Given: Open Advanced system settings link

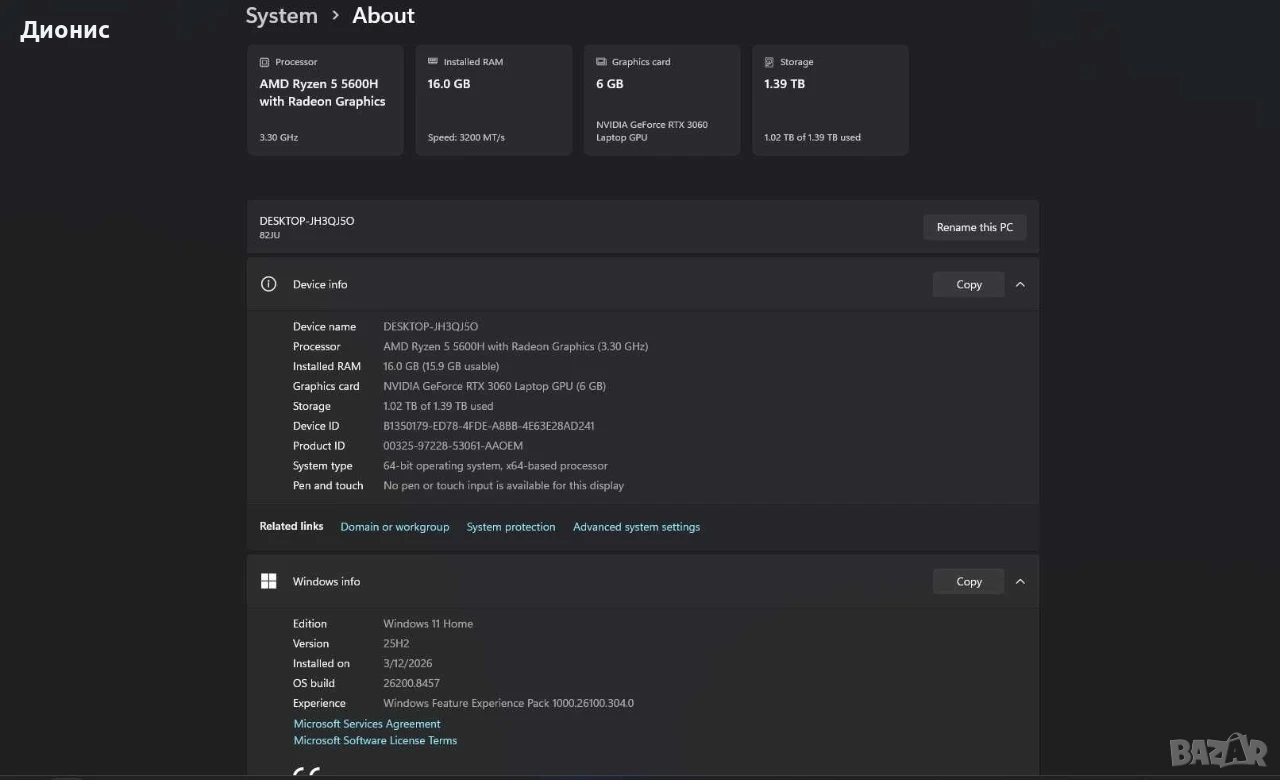Looking at the screenshot, I should tap(636, 527).
